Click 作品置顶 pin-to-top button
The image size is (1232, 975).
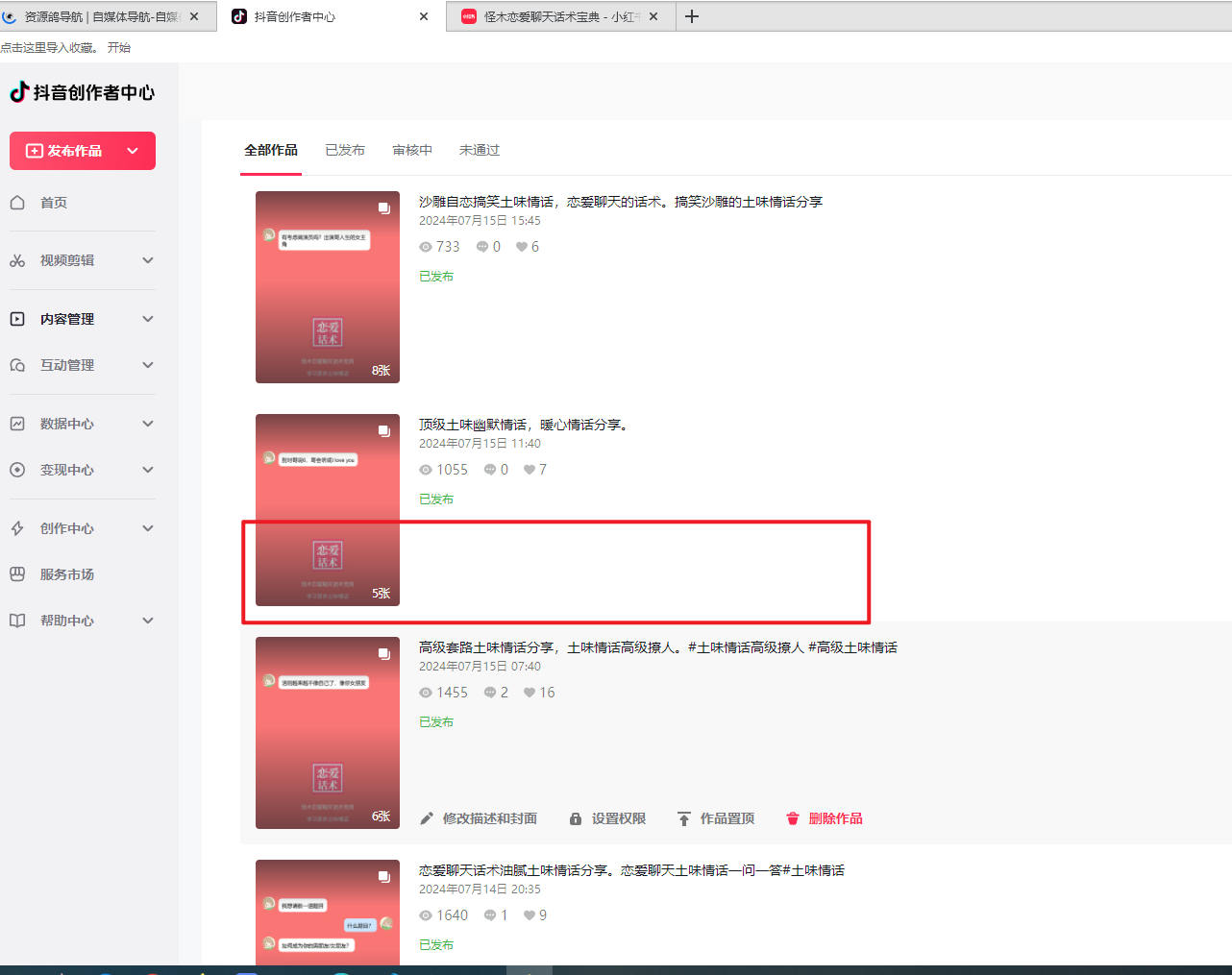[x=716, y=818]
